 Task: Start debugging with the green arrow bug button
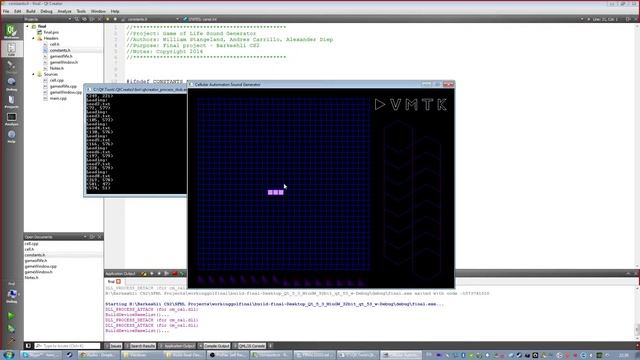click(x=11, y=328)
